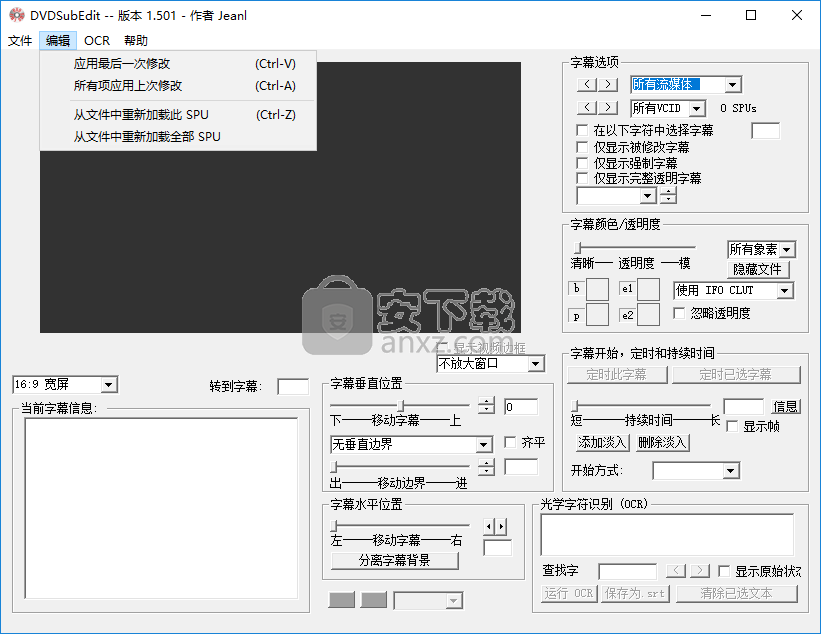Click the 信息 button
The height and width of the screenshot is (634, 821).
(x=785, y=406)
